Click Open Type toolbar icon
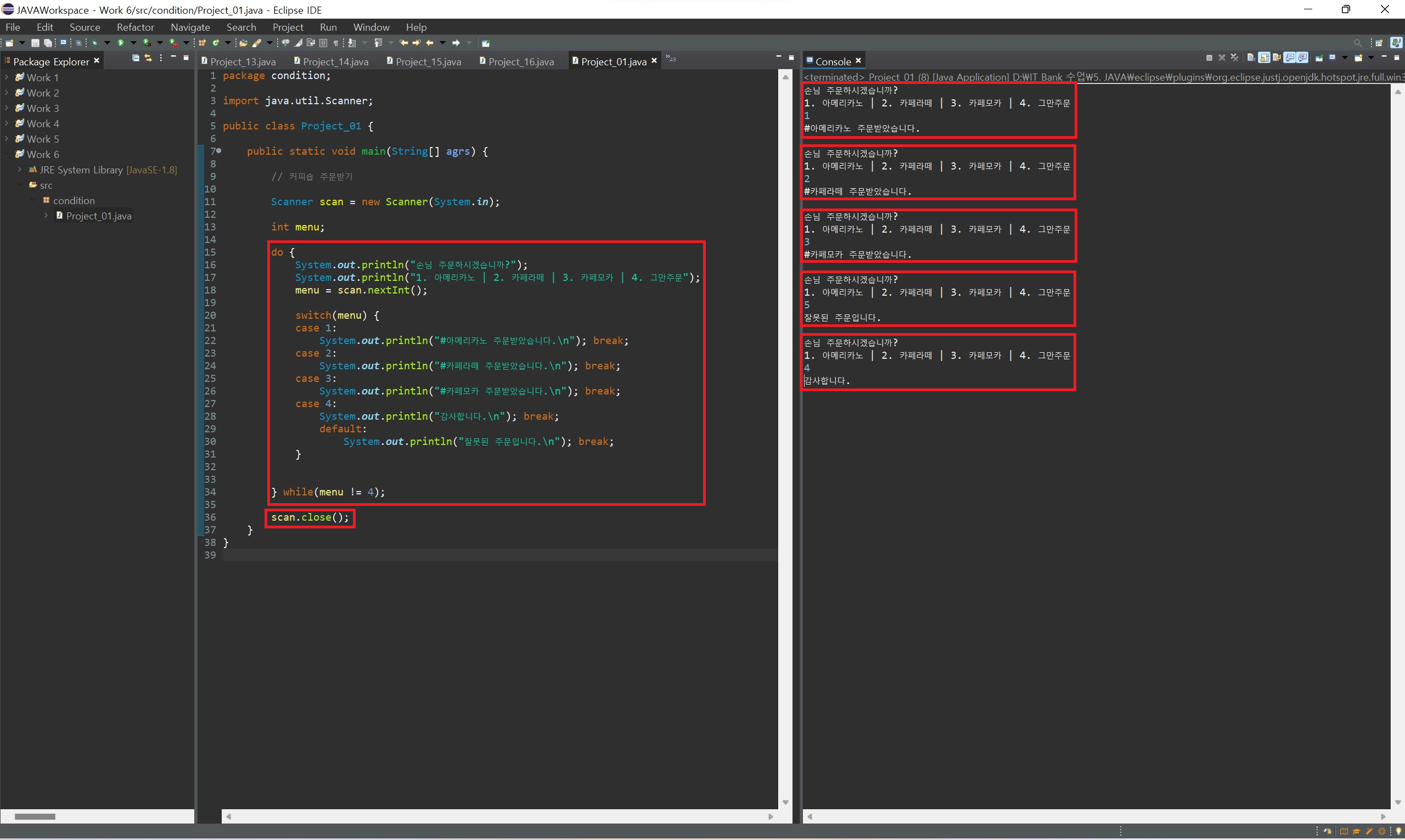 [x=244, y=43]
